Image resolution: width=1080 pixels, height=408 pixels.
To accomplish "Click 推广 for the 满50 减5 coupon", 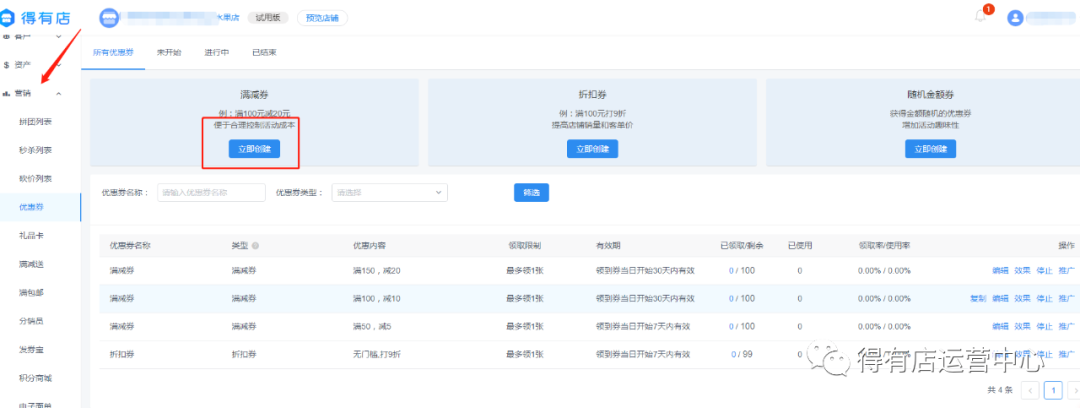I will [1066, 326].
